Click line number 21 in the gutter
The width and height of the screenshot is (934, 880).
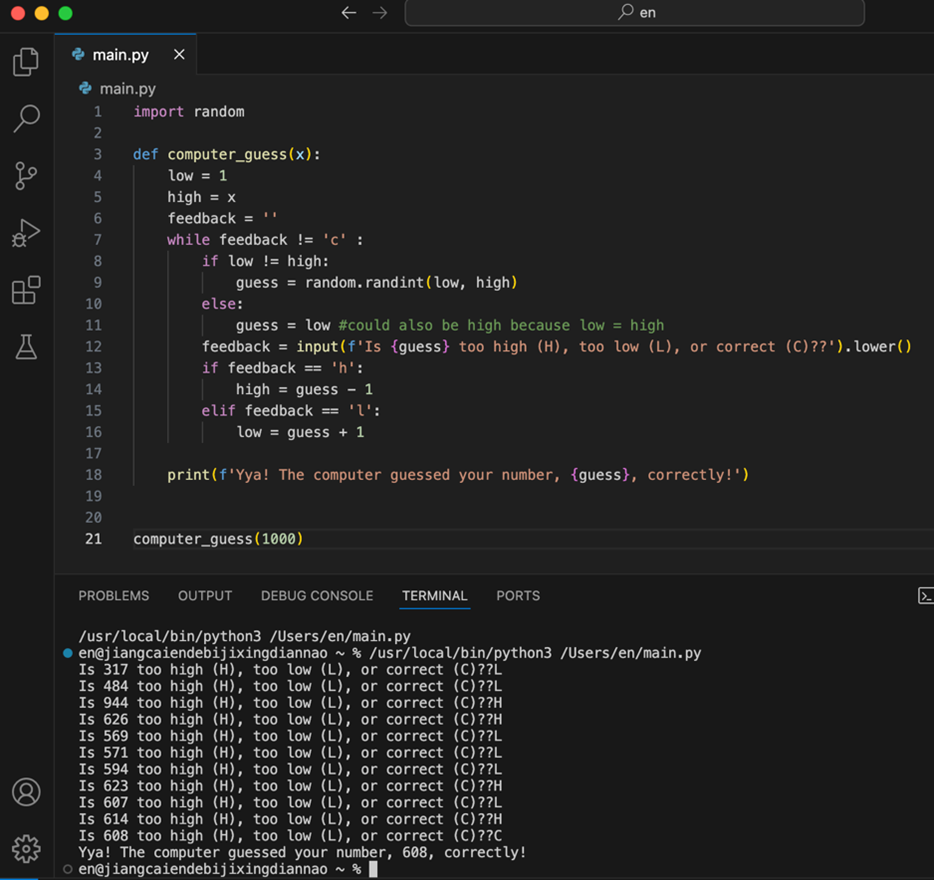(x=94, y=539)
